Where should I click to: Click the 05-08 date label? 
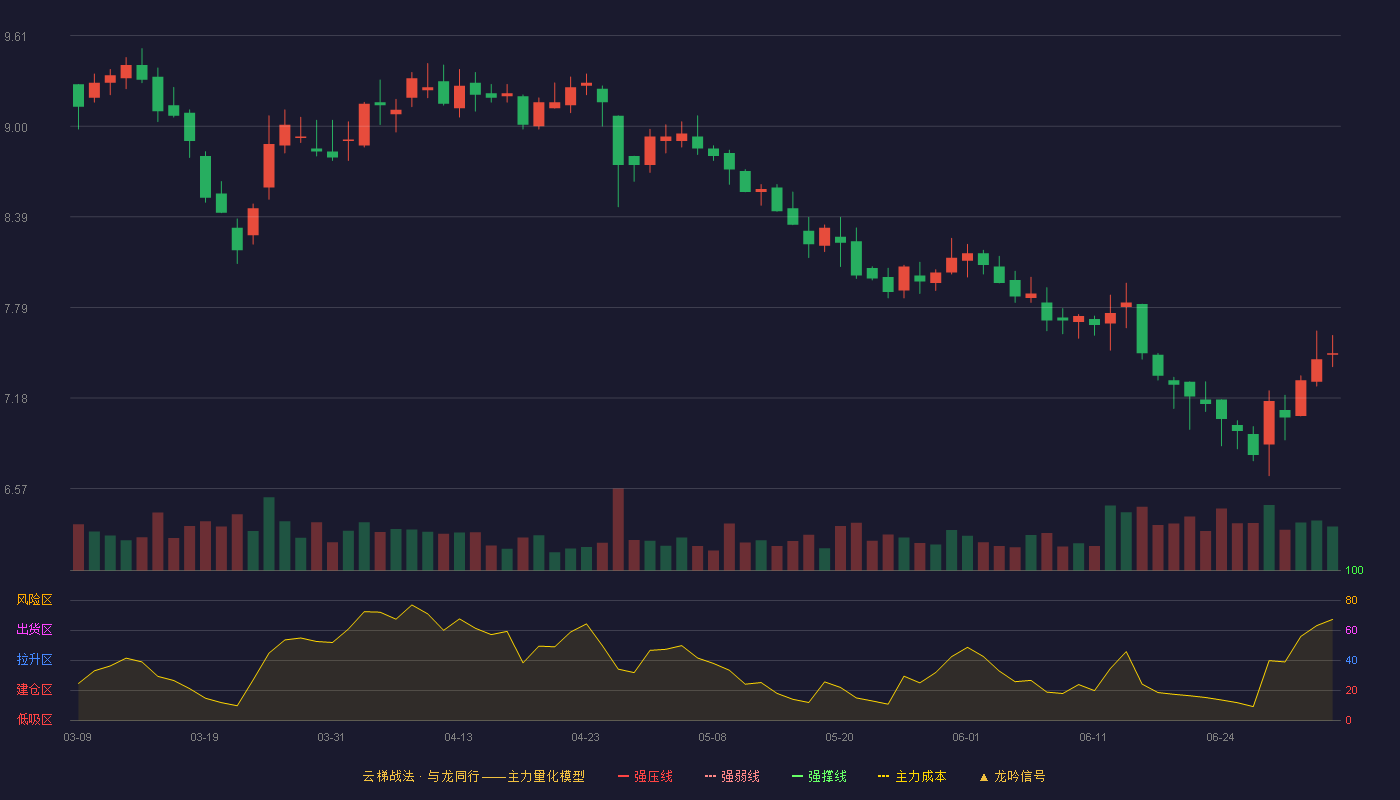tap(712, 737)
